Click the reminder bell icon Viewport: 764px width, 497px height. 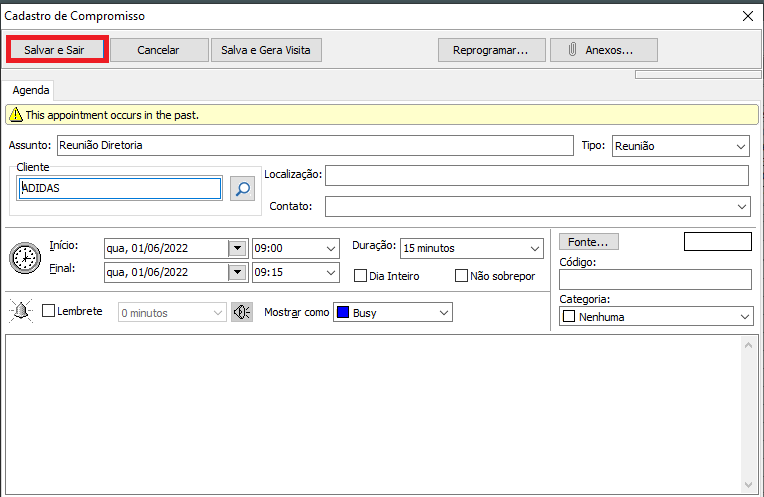[x=21, y=311]
